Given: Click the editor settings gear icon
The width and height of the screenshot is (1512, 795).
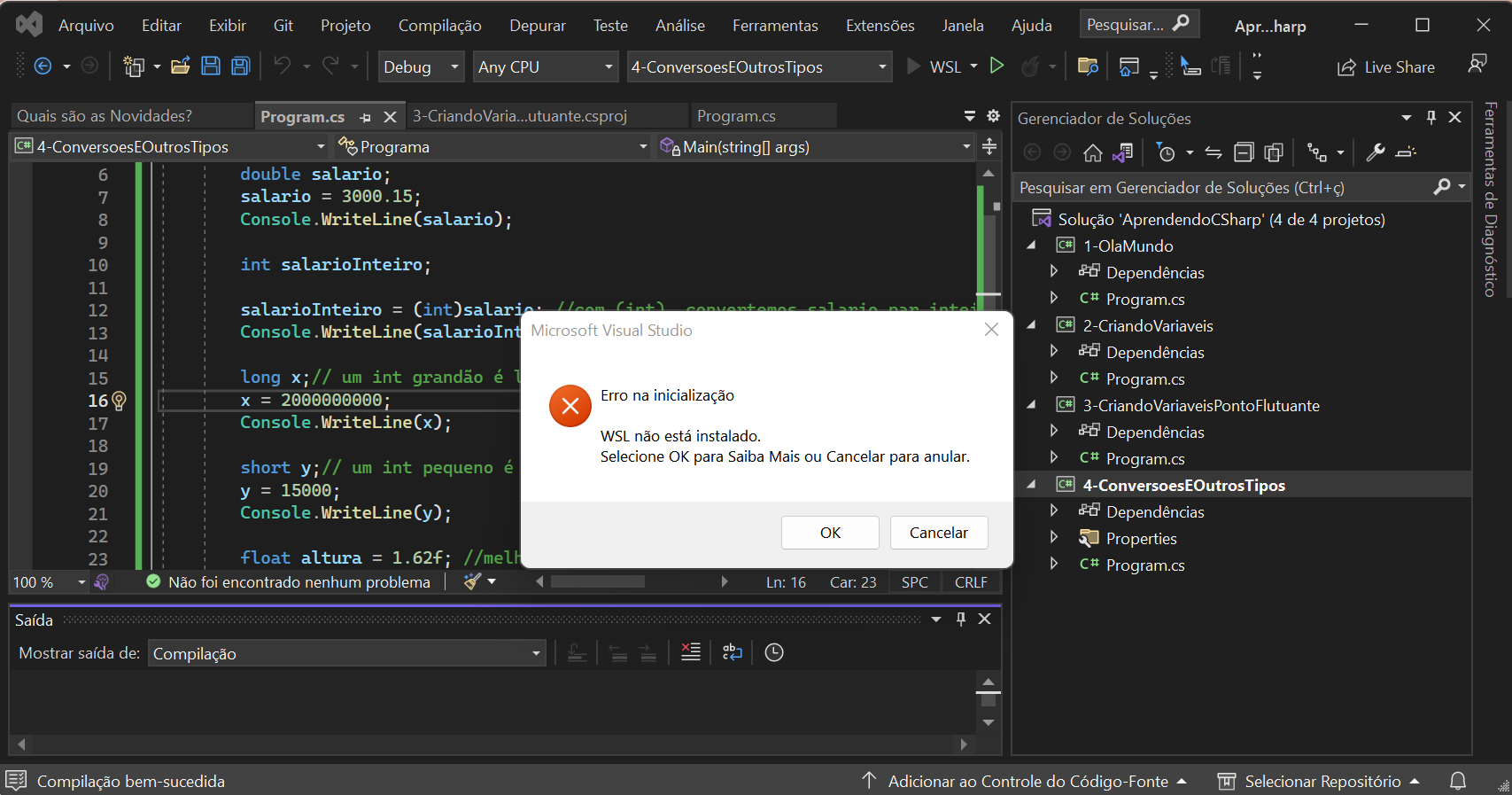Looking at the screenshot, I should coord(993,116).
